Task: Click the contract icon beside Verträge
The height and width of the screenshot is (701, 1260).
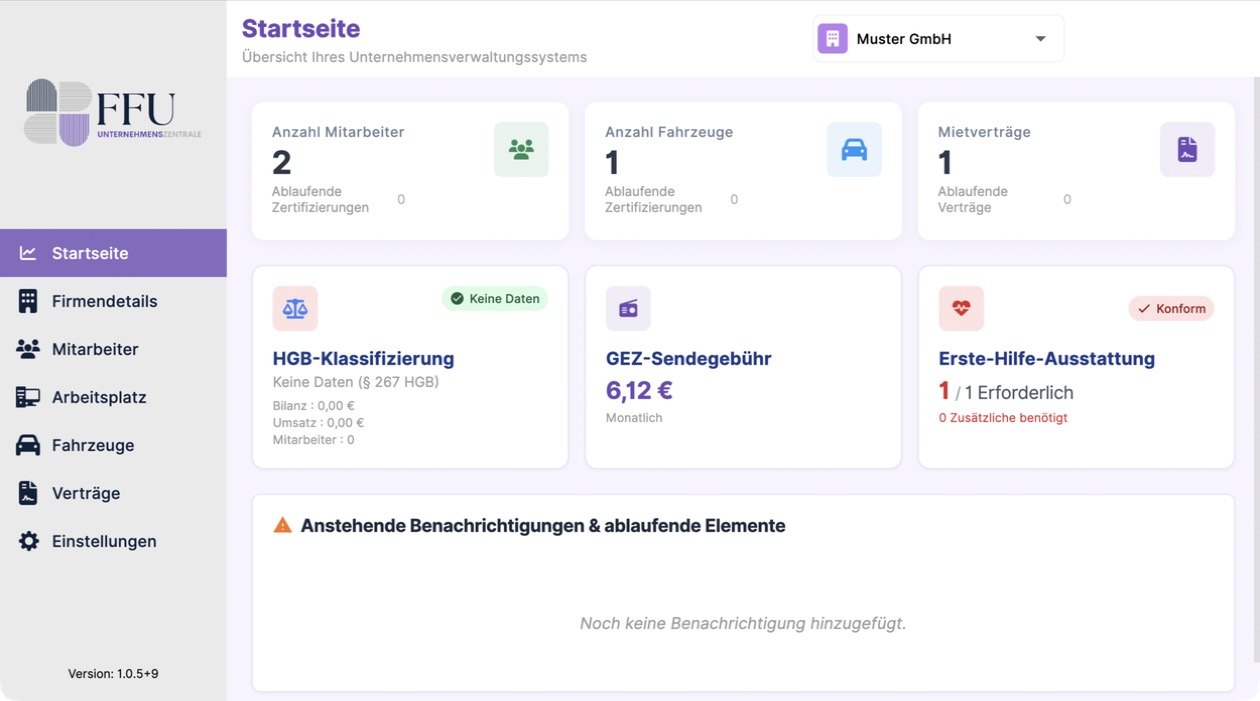Action: [29, 493]
